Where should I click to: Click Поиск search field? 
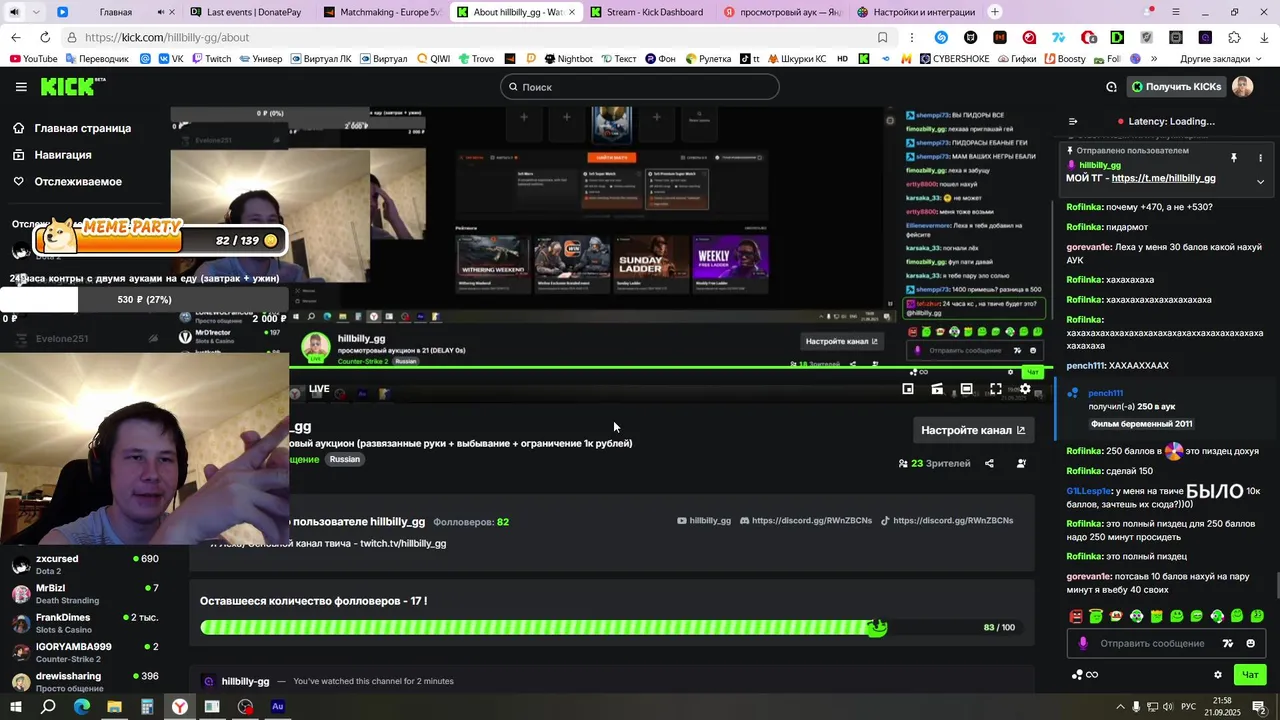(x=640, y=87)
